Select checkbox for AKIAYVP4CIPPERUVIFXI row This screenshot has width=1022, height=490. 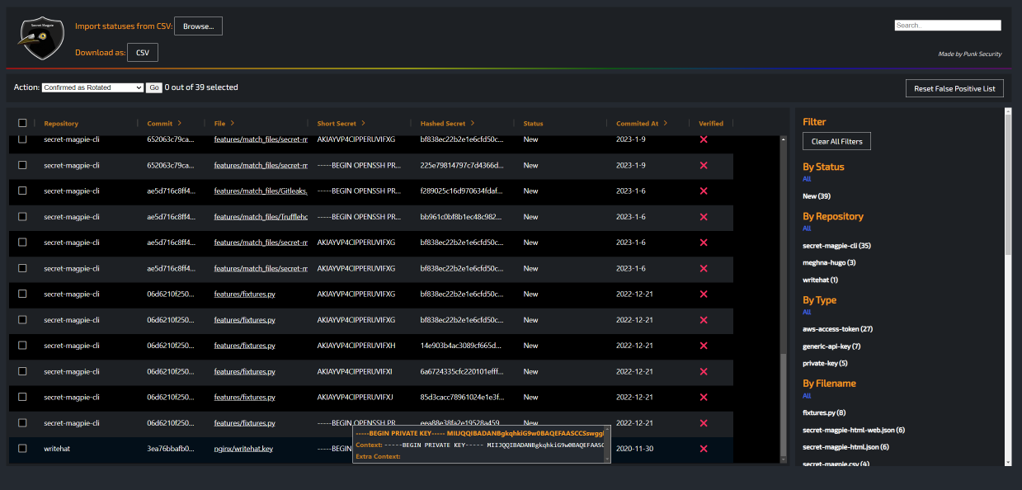pos(22,371)
